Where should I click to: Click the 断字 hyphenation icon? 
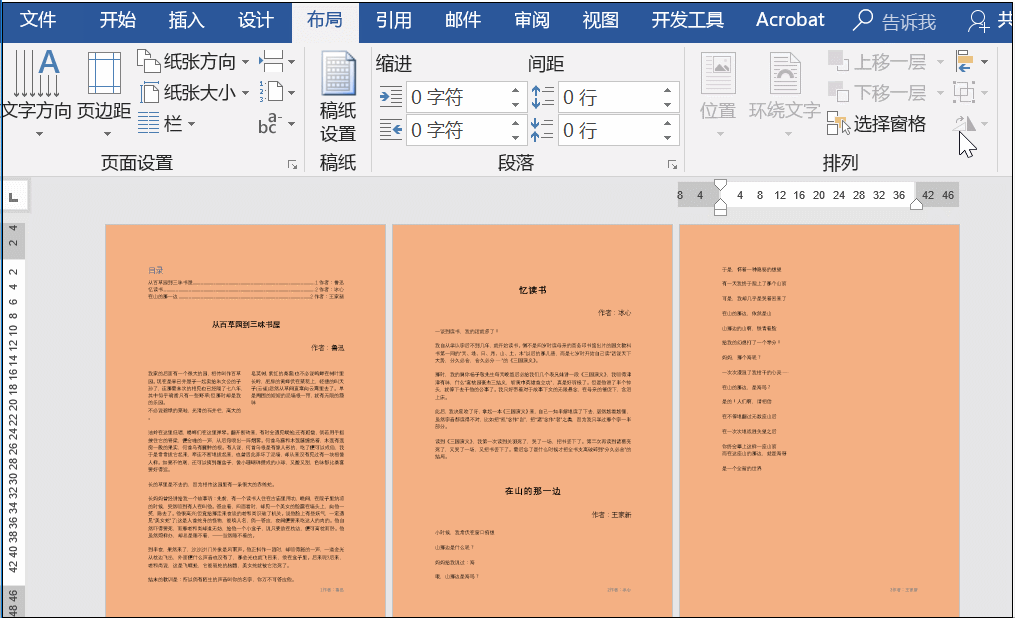coord(271,123)
